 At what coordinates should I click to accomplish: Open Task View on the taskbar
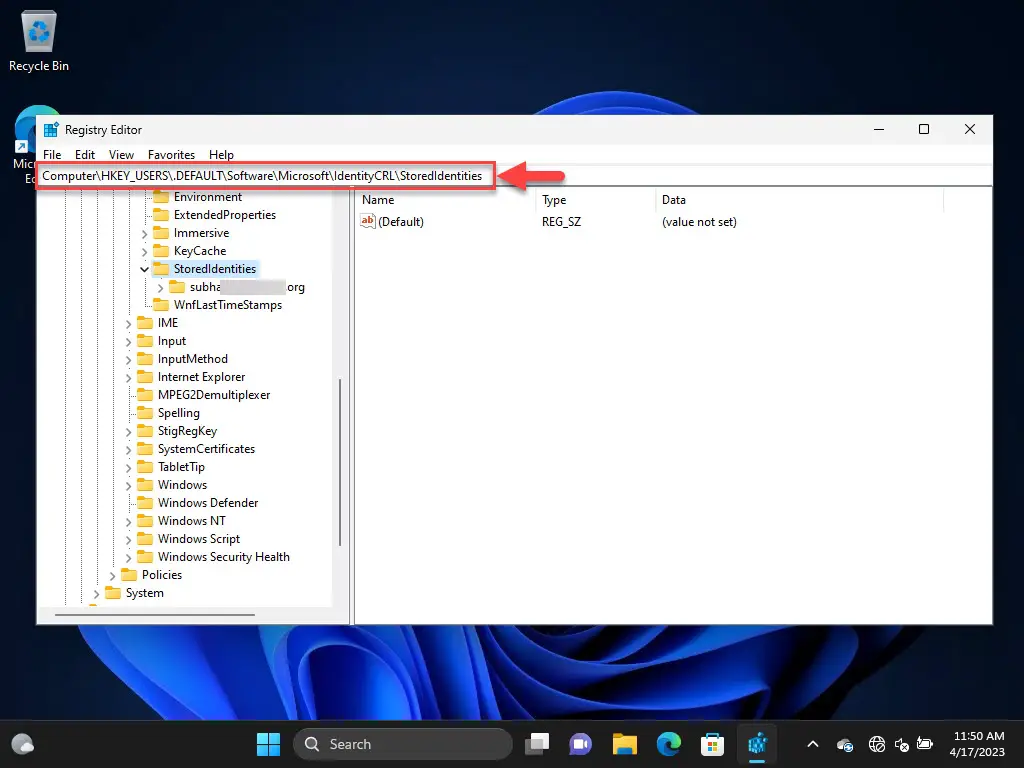point(537,744)
